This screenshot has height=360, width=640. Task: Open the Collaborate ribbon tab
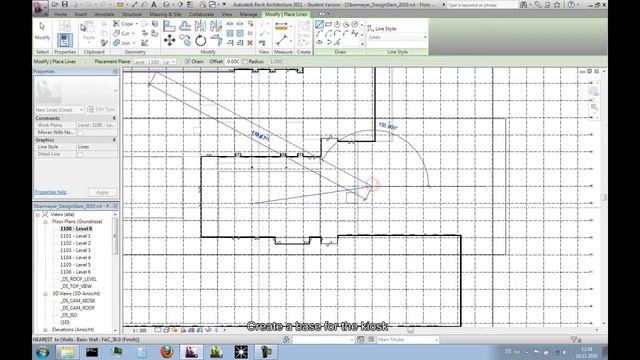201,14
